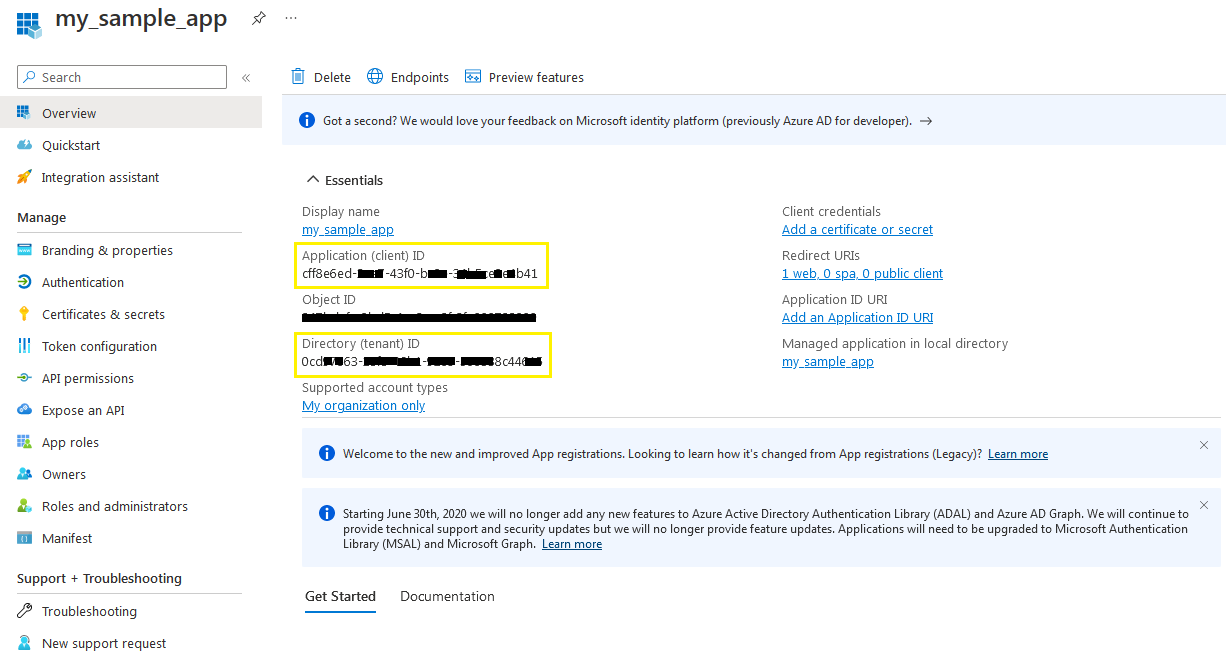Switch to the Get Started tab
The width and height of the screenshot is (1226, 653).
[x=340, y=597]
